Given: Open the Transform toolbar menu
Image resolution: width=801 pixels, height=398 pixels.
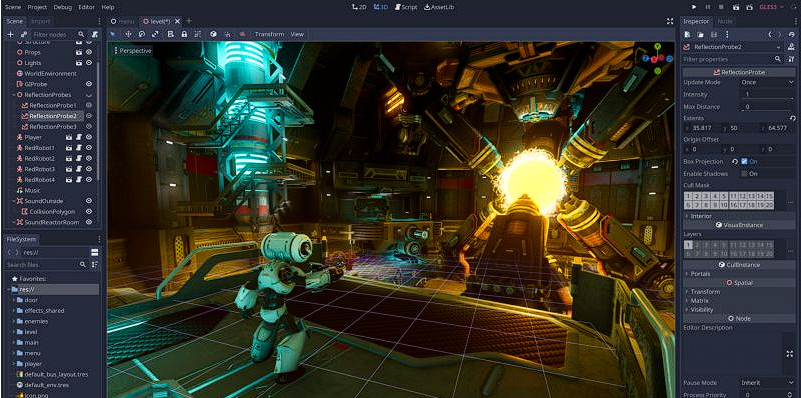Looking at the screenshot, I should coord(269,34).
